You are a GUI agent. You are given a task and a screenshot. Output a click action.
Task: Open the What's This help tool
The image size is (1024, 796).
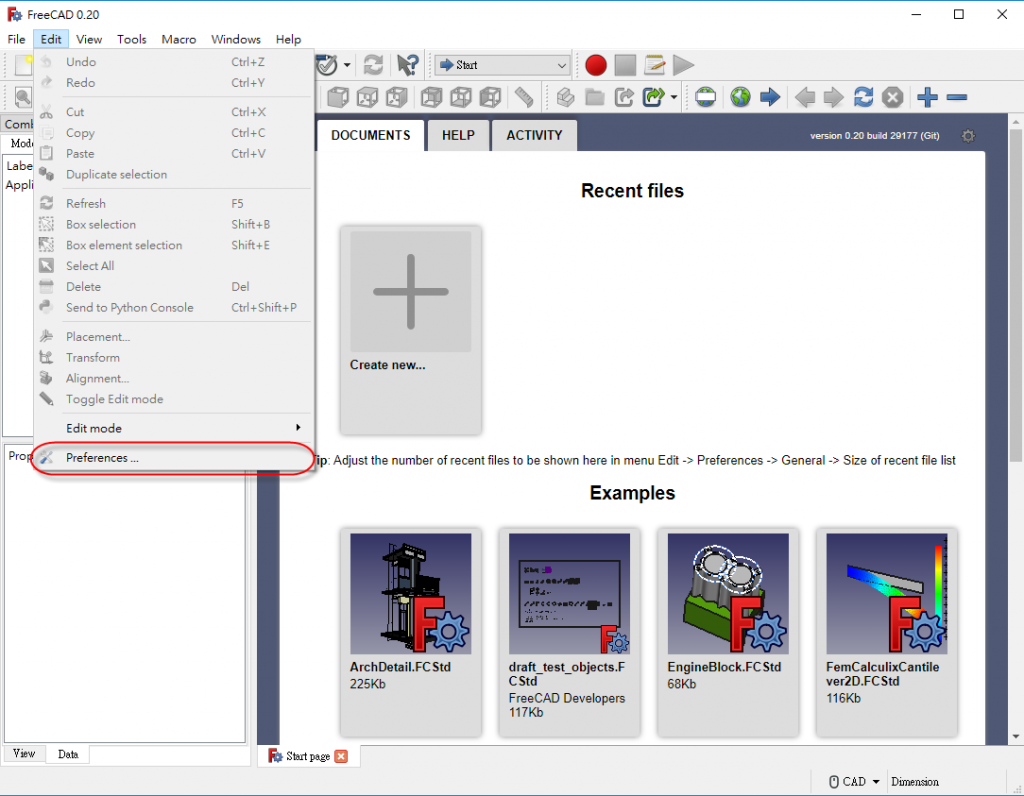(407, 65)
